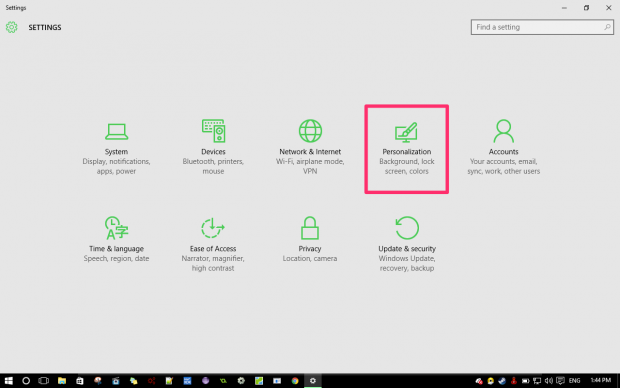The height and width of the screenshot is (388, 620).
Task: Open Time & language settings
Action: (x=116, y=239)
